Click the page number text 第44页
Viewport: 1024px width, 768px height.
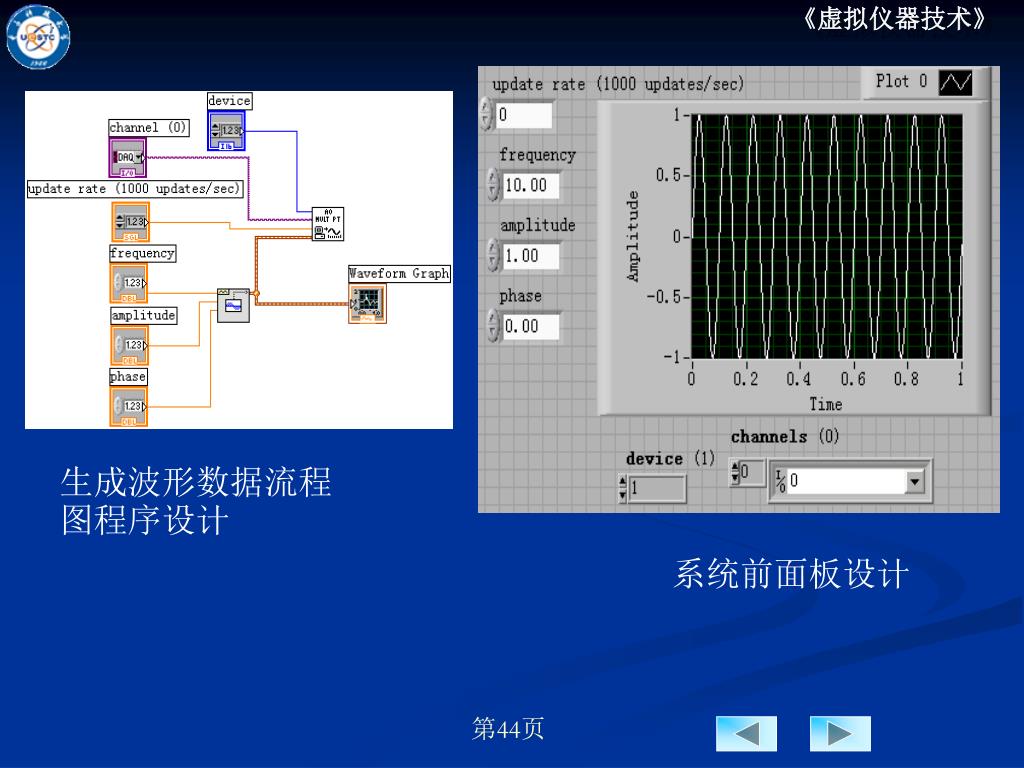pos(508,728)
